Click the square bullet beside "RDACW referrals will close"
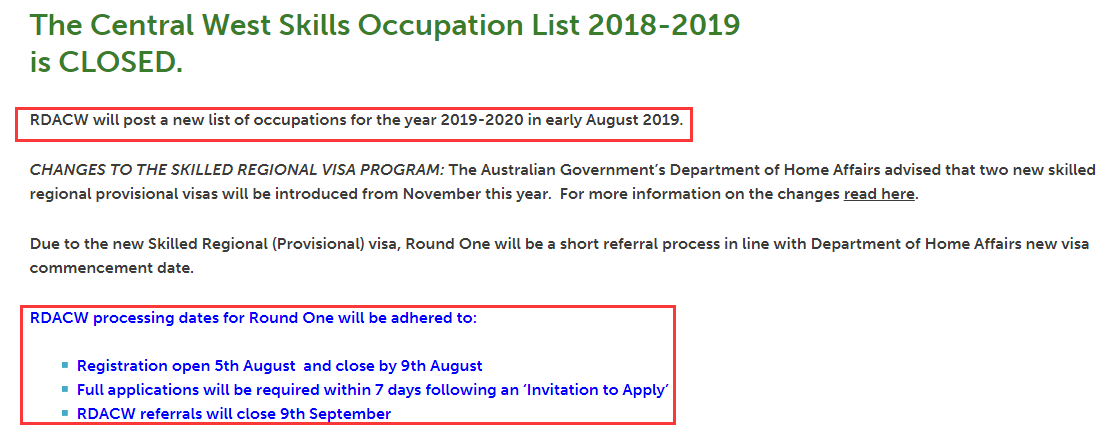Image resolution: width=1109 pixels, height=435 pixels. point(65,413)
